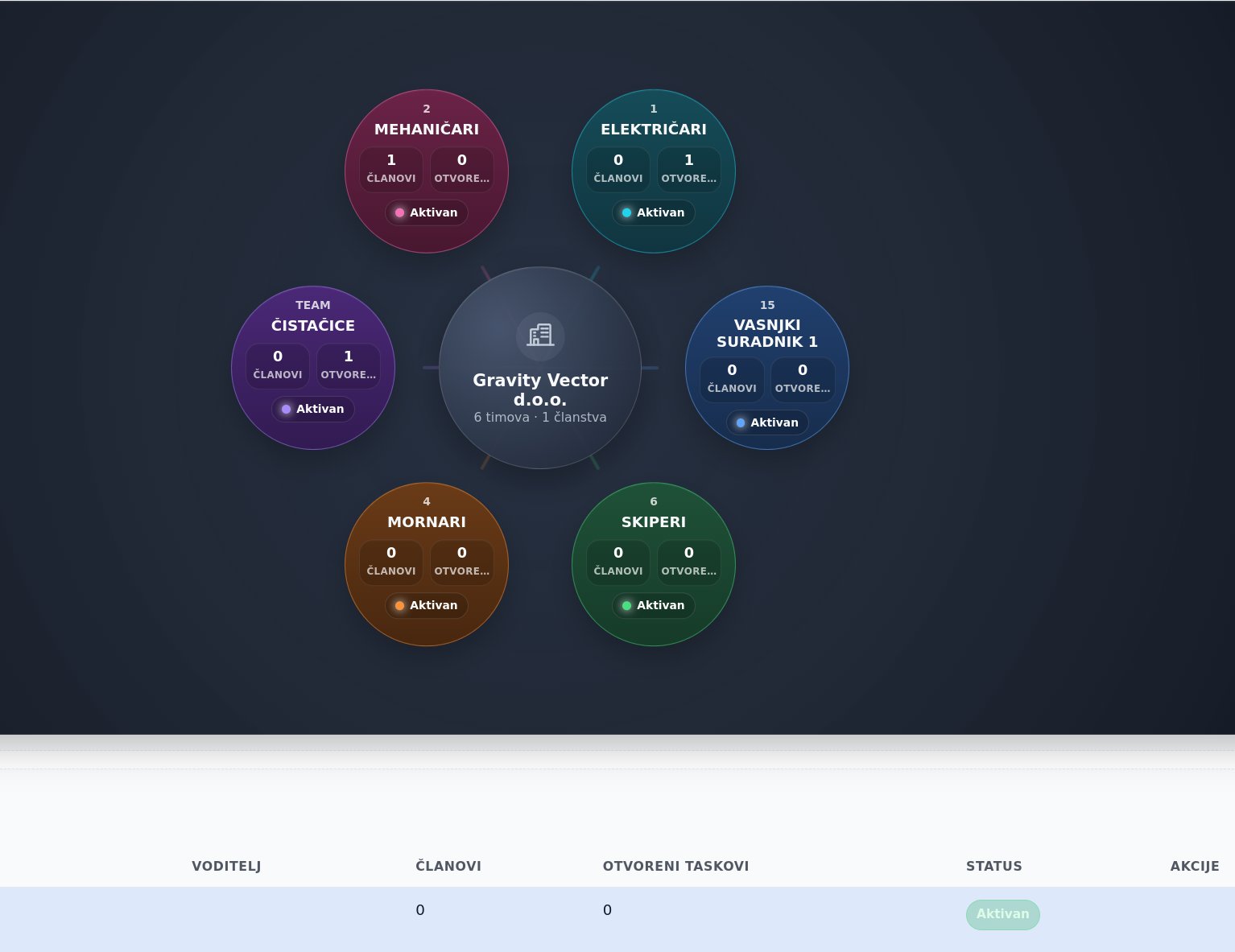The image size is (1235, 952).
Task: Click the AKCIJE column header
Action: tap(1195, 866)
